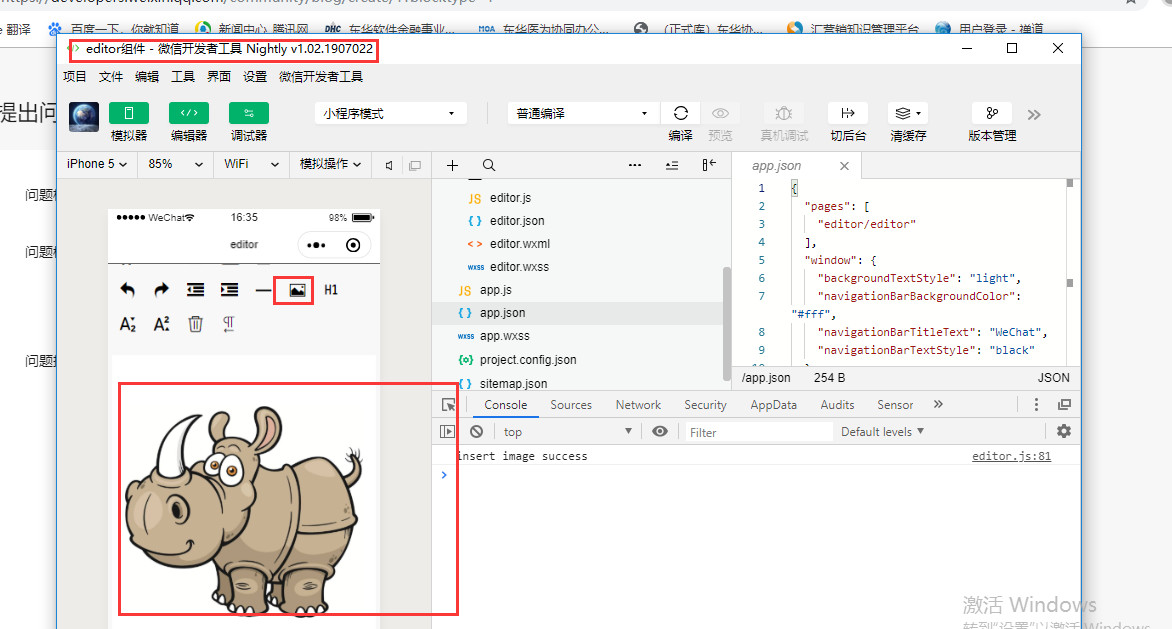
Task: Open mini program menu three dots capsule
Action: click(x=316, y=245)
